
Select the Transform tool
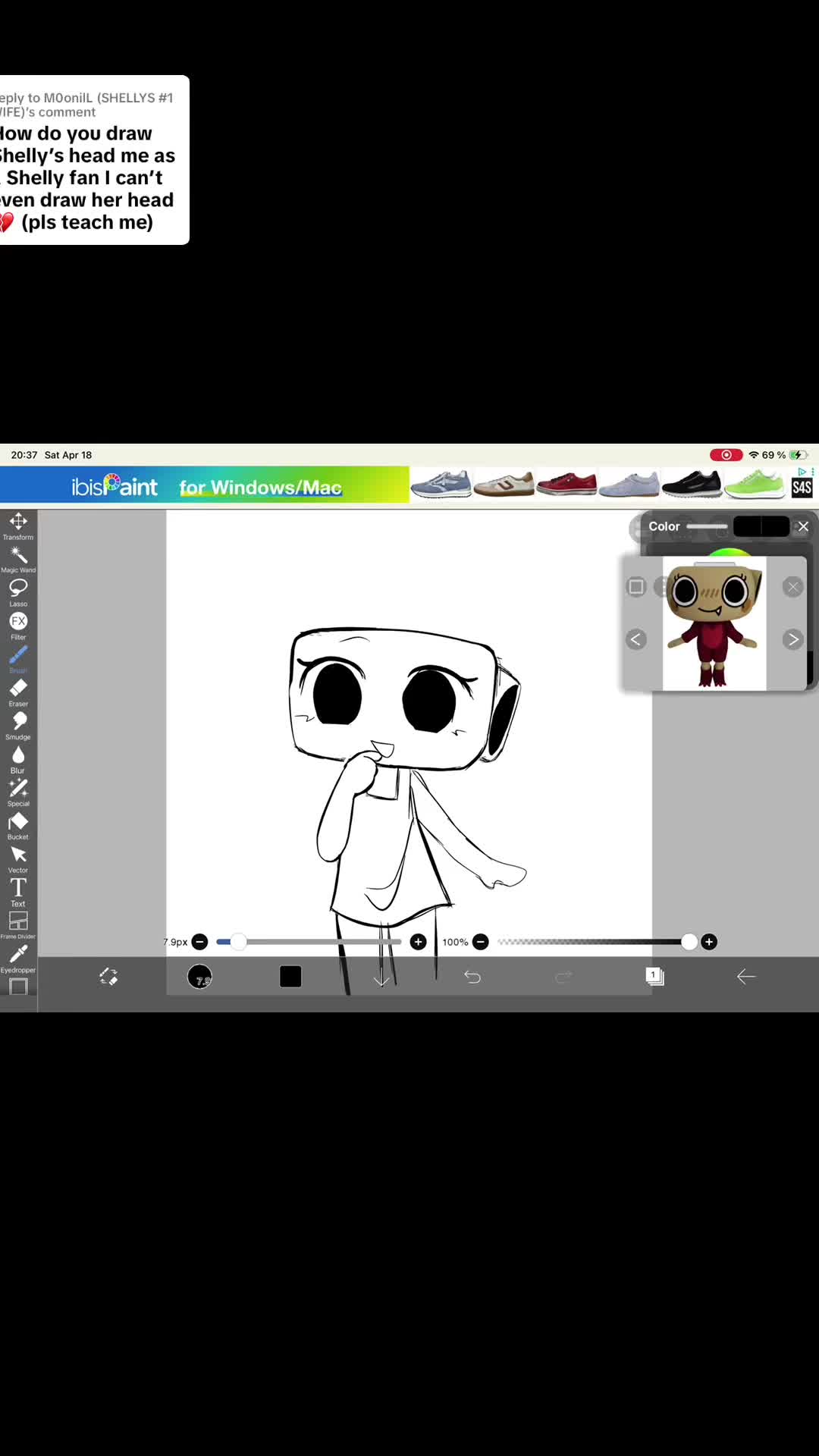click(18, 526)
